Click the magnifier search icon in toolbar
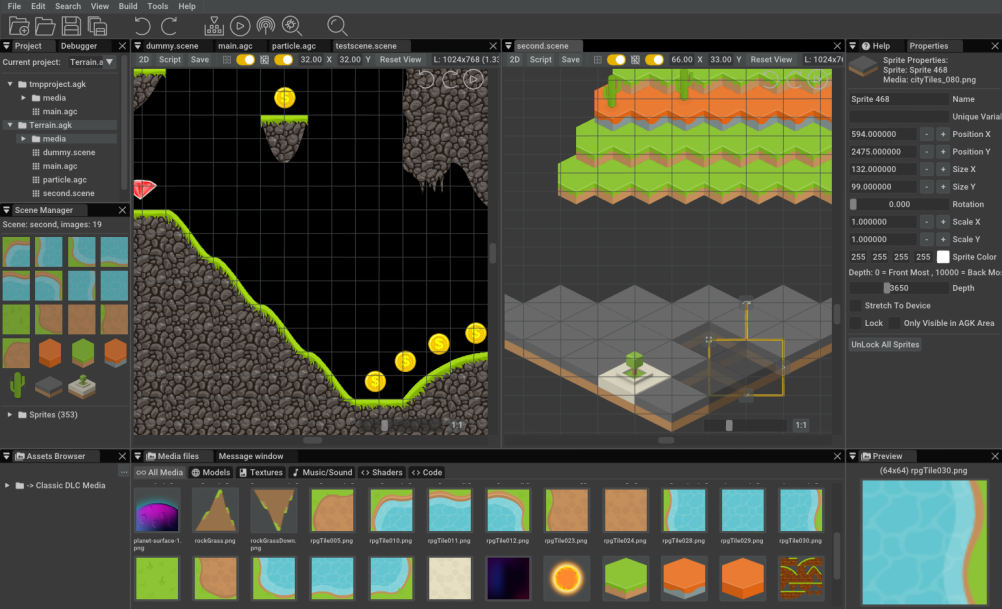The width and height of the screenshot is (1002, 609). click(x=337, y=26)
